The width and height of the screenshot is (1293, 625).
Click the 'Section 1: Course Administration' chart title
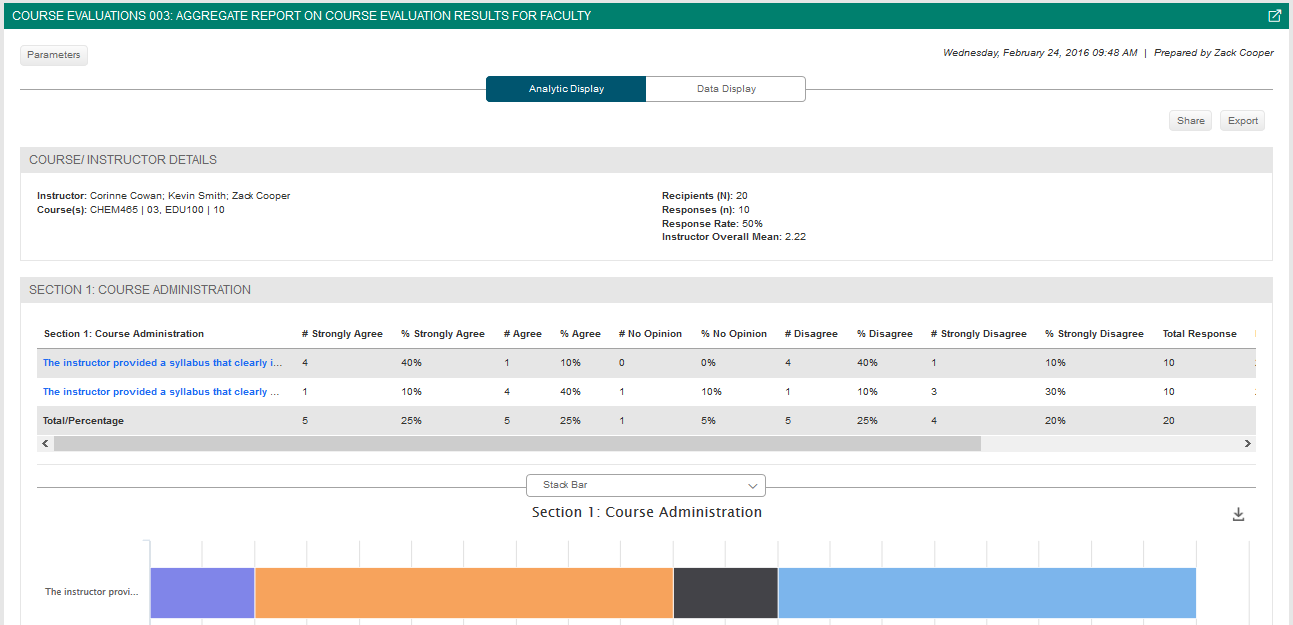[647, 512]
